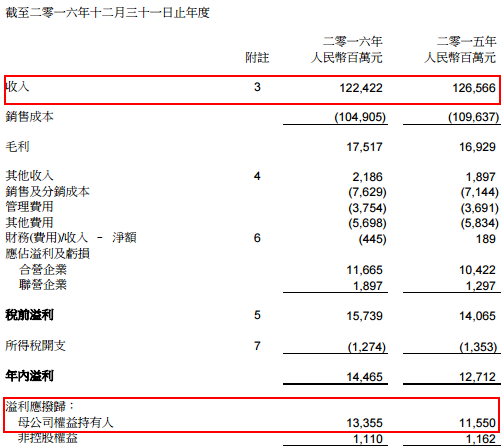Click the 溢利應撥歸： heading
The width and height of the screenshot is (503, 448).
coord(39,407)
